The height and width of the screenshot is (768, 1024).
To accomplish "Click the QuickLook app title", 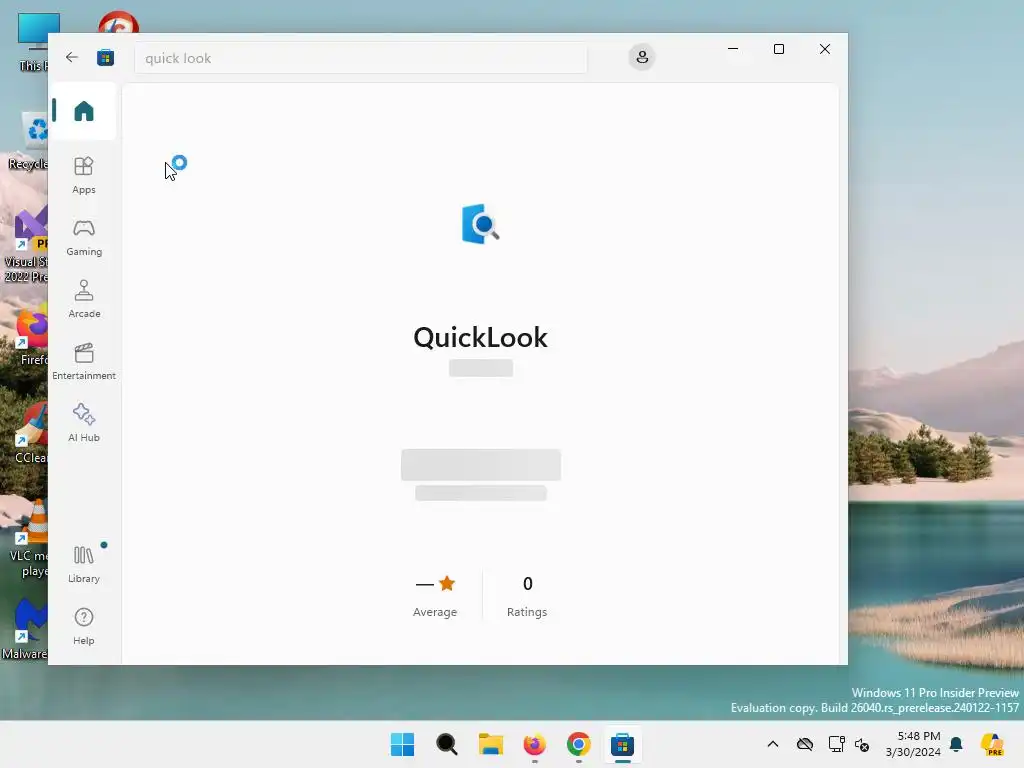I will 481,338.
